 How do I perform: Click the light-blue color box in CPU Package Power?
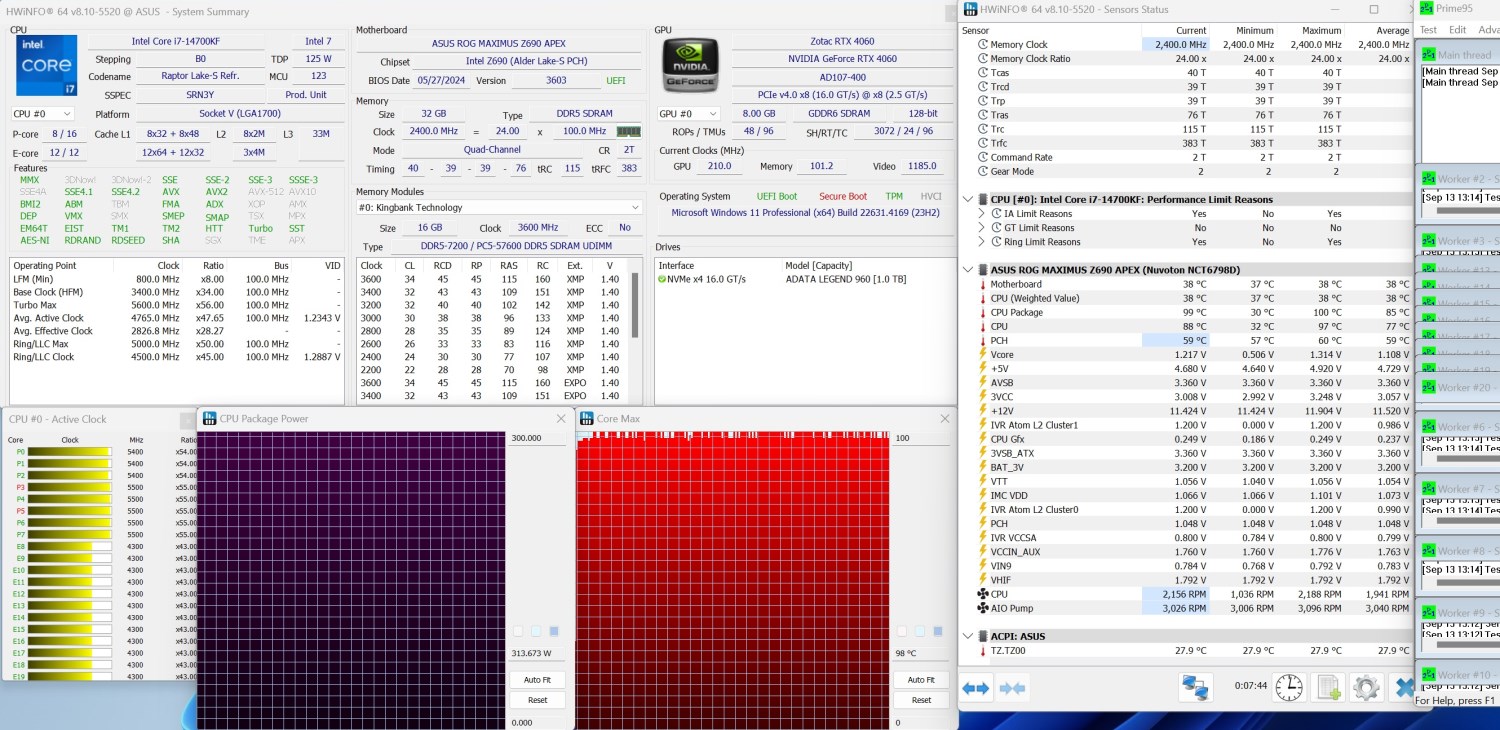point(536,631)
